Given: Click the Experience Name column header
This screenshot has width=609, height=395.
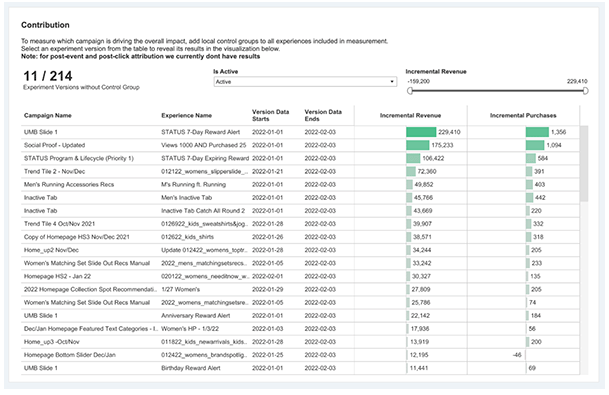Looking at the screenshot, I should 186,115.
